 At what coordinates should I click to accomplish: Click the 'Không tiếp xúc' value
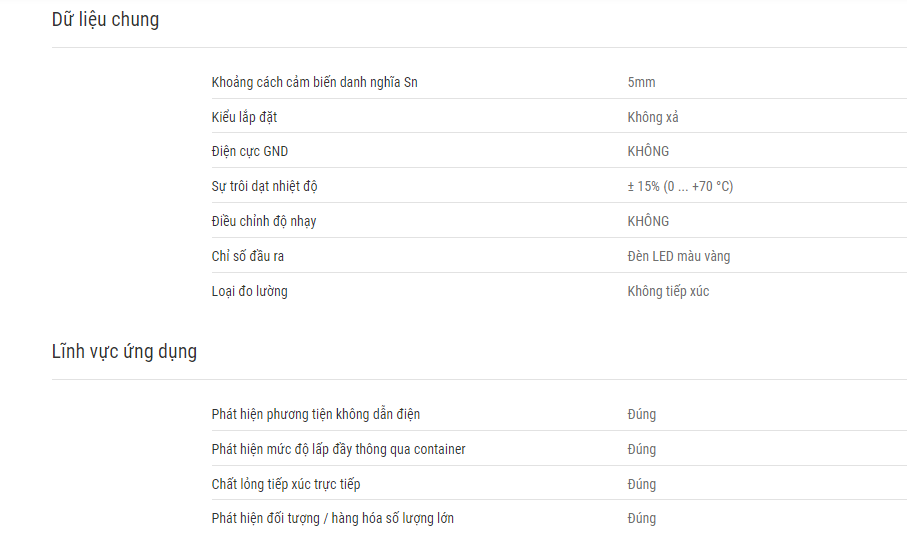point(668,291)
